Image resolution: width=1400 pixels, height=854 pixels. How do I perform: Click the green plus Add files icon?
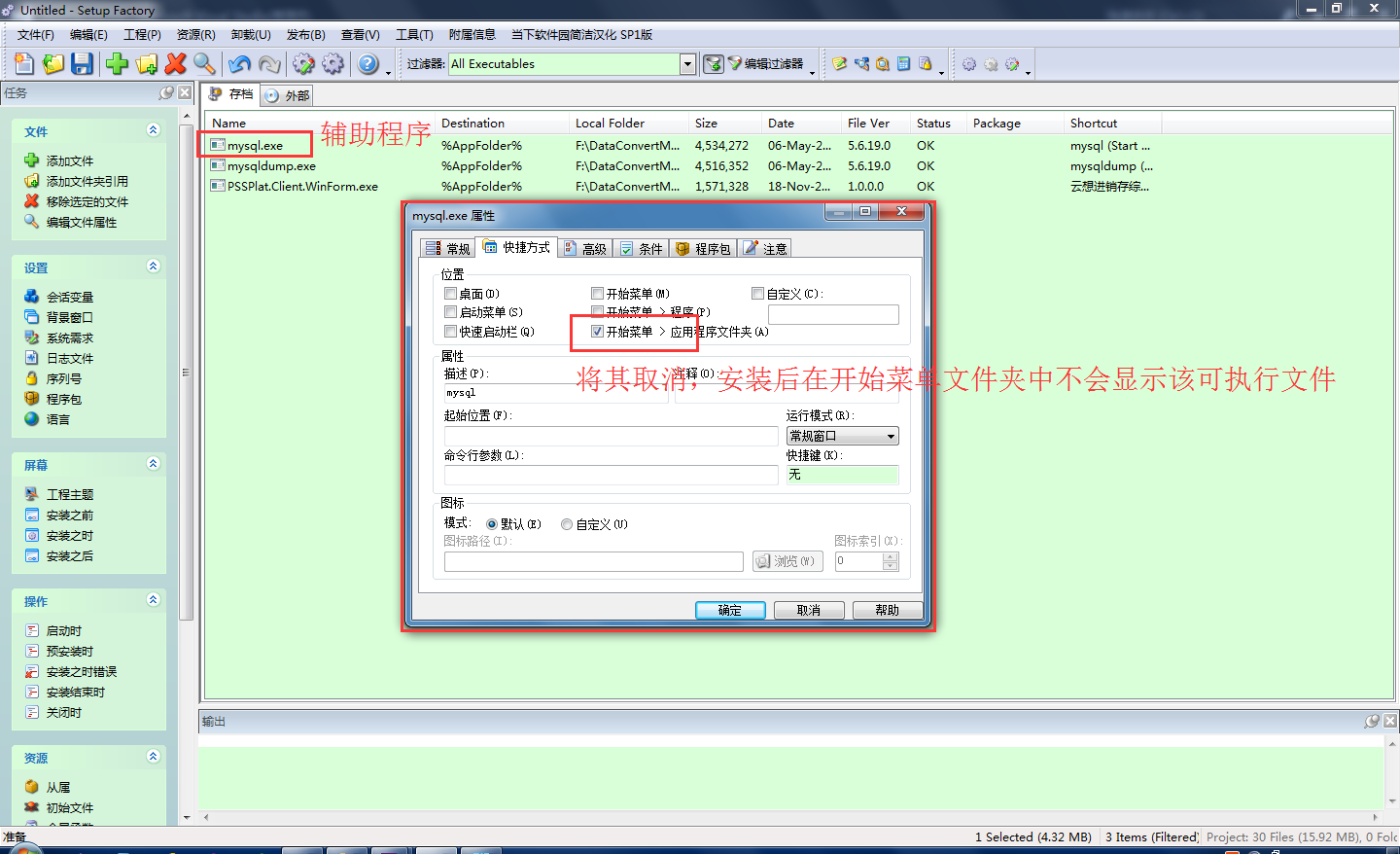[x=118, y=64]
